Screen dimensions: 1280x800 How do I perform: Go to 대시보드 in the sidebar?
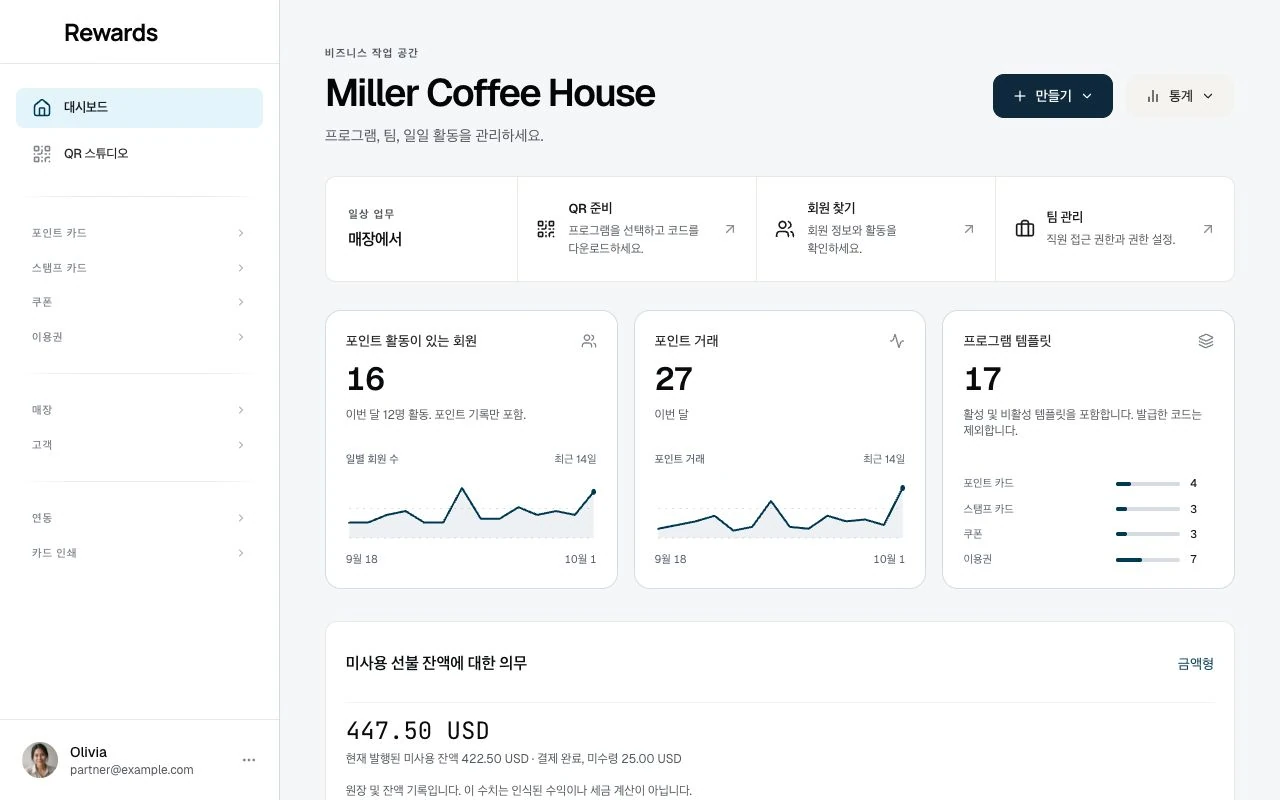click(139, 108)
